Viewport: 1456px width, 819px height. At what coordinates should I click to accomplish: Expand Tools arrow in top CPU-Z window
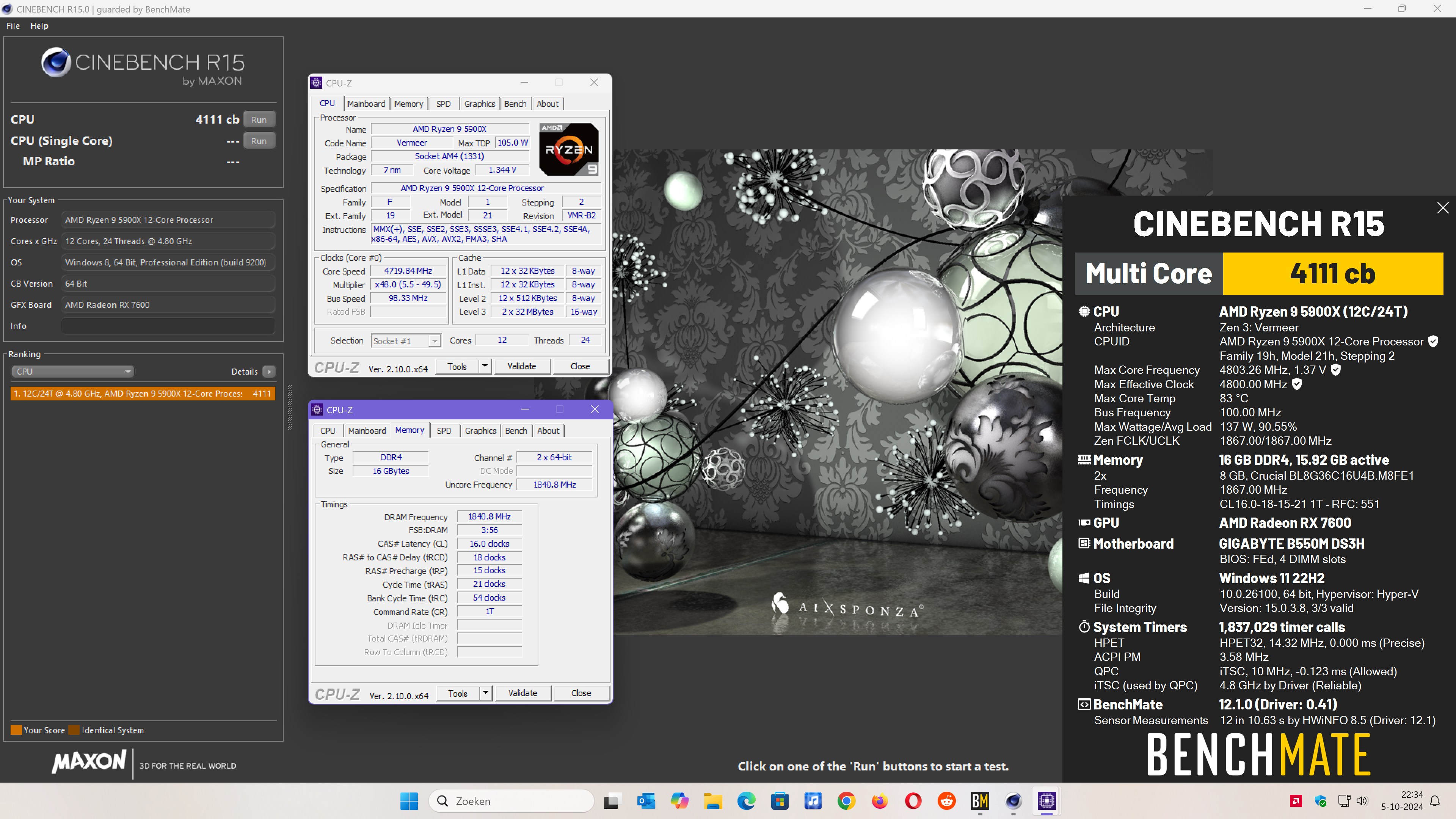(x=485, y=366)
